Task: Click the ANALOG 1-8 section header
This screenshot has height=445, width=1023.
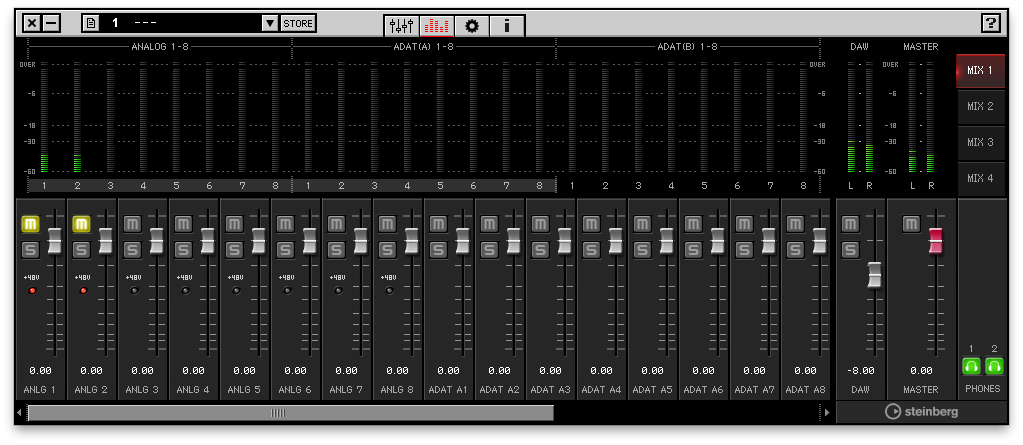Action: tap(160, 47)
